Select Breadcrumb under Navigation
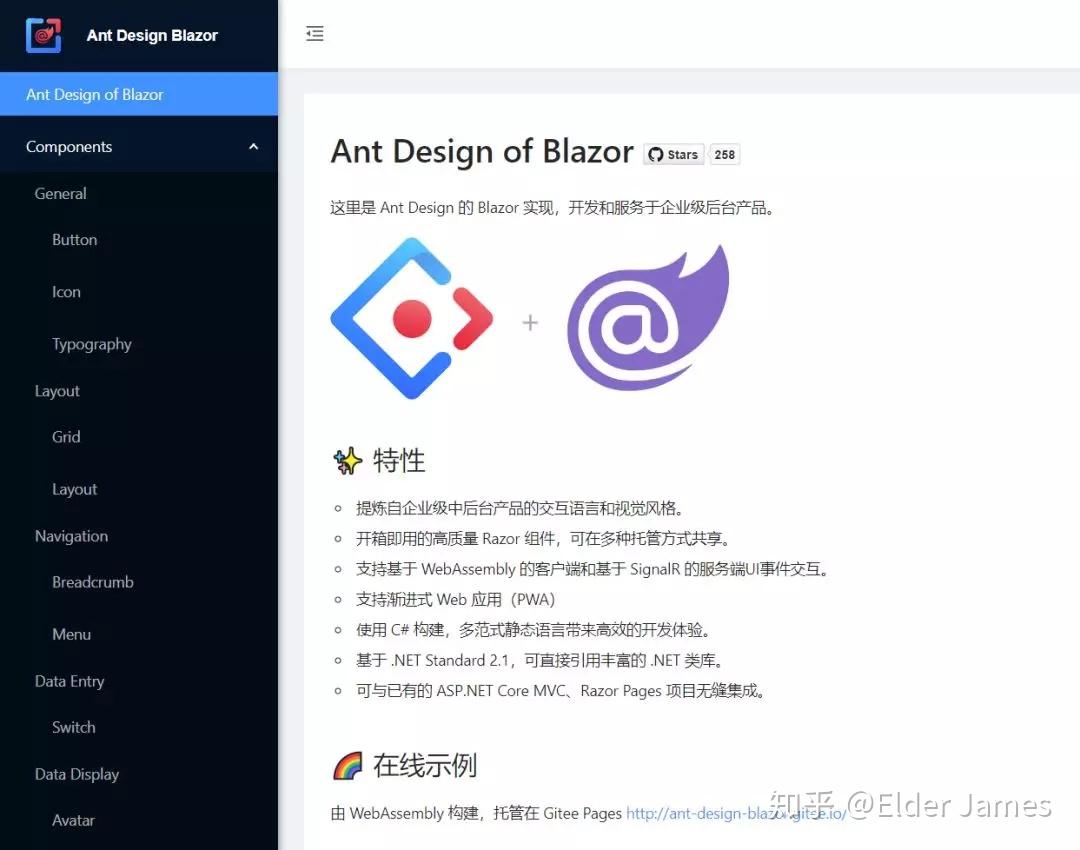1080x850 pixels. [x=92, y=582]
